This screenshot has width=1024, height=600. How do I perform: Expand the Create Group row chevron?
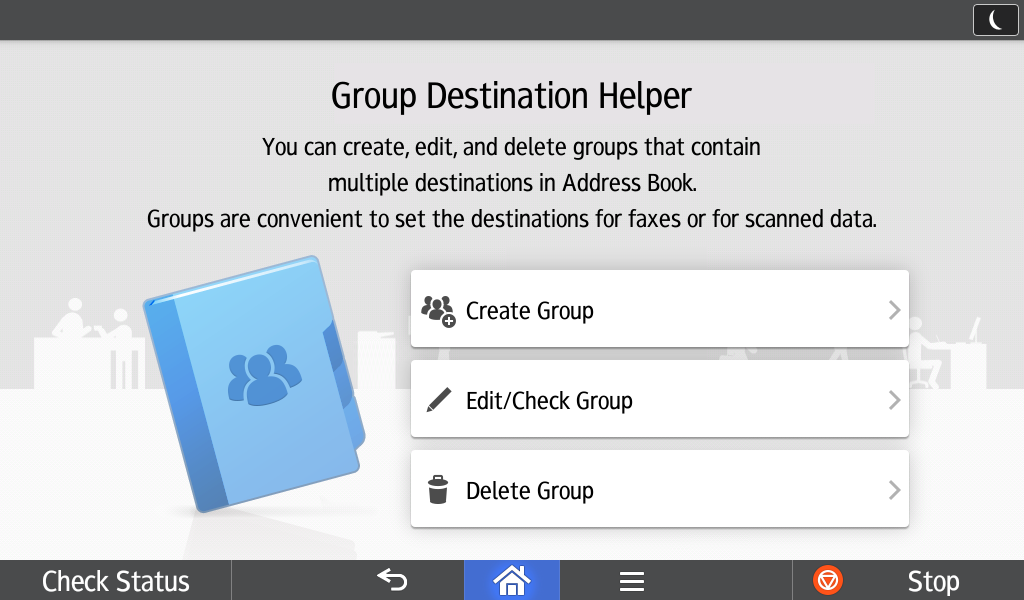click(x=894, y=309)
